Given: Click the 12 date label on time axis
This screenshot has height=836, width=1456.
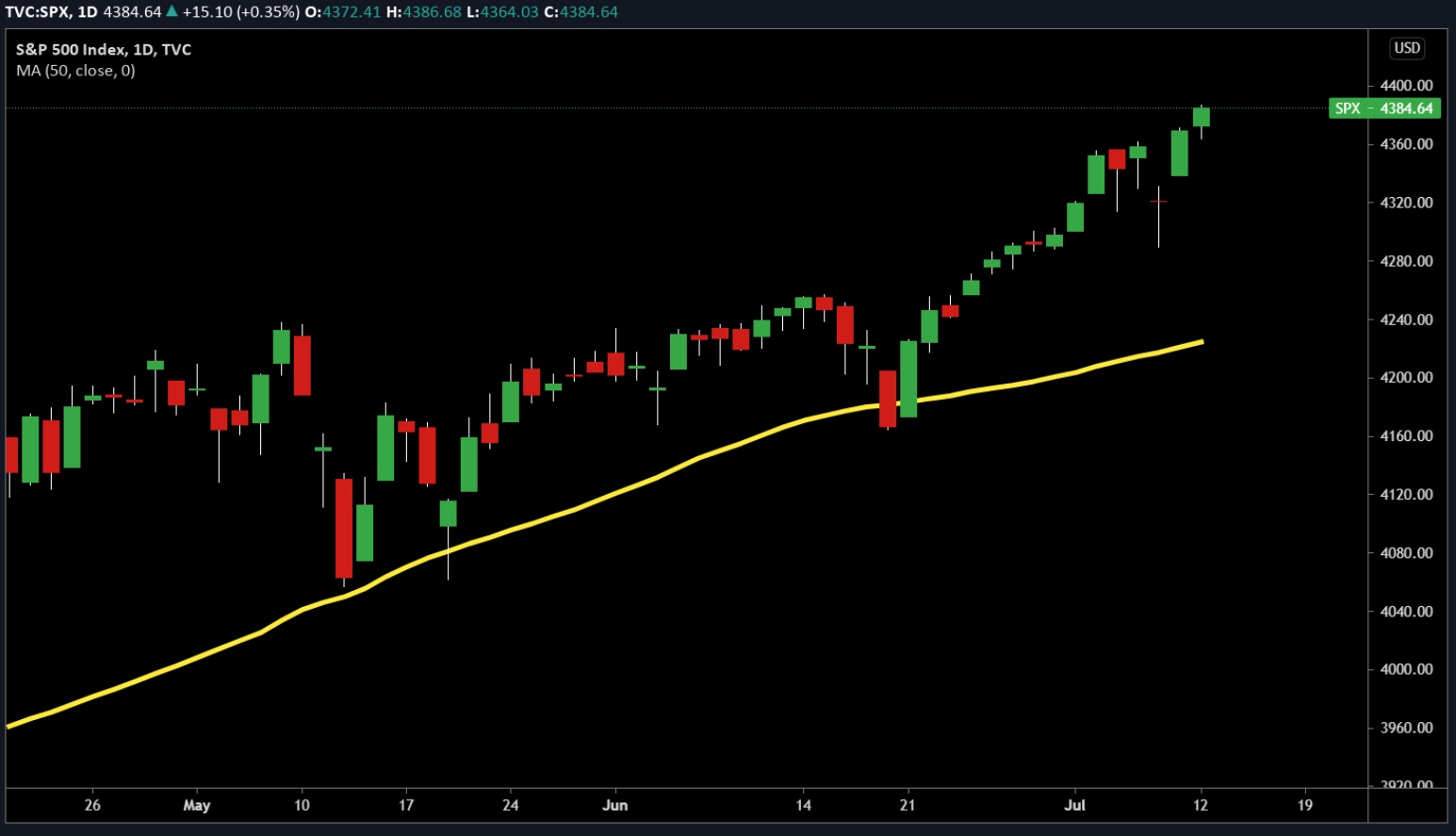Looking at the screenshot, I should point(1201,805).
